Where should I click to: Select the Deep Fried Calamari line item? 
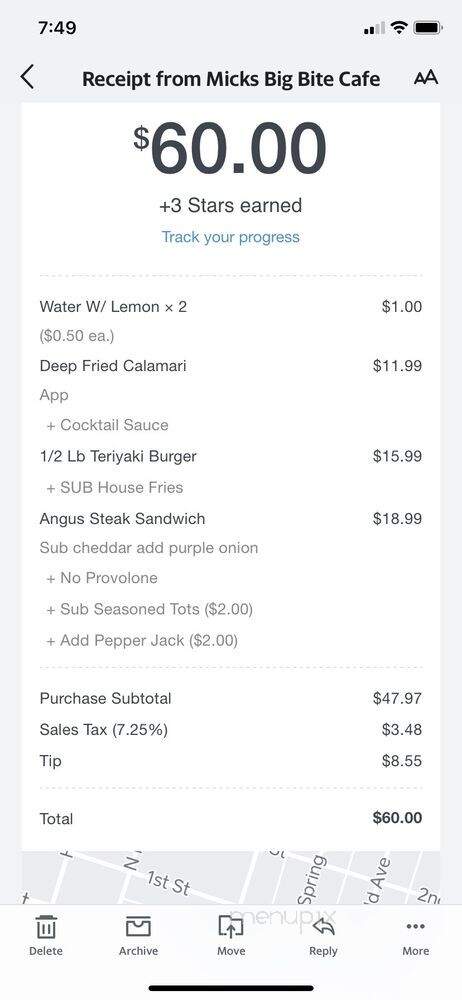click(230, 366)
